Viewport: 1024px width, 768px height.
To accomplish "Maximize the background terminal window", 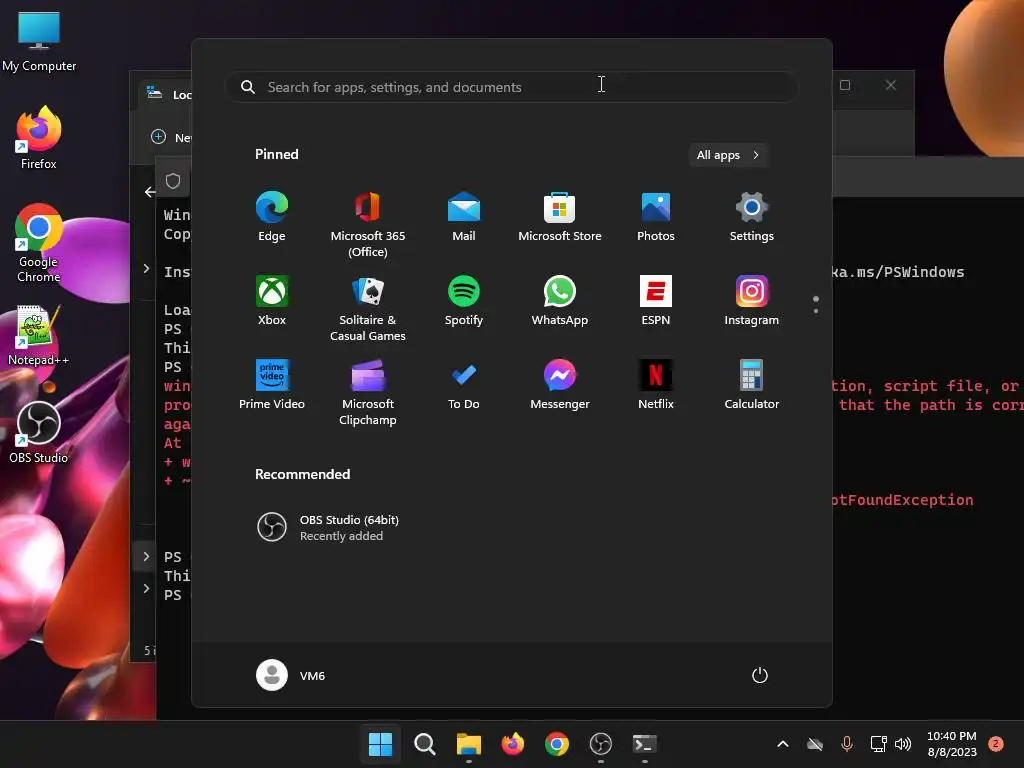I will 845,85.
